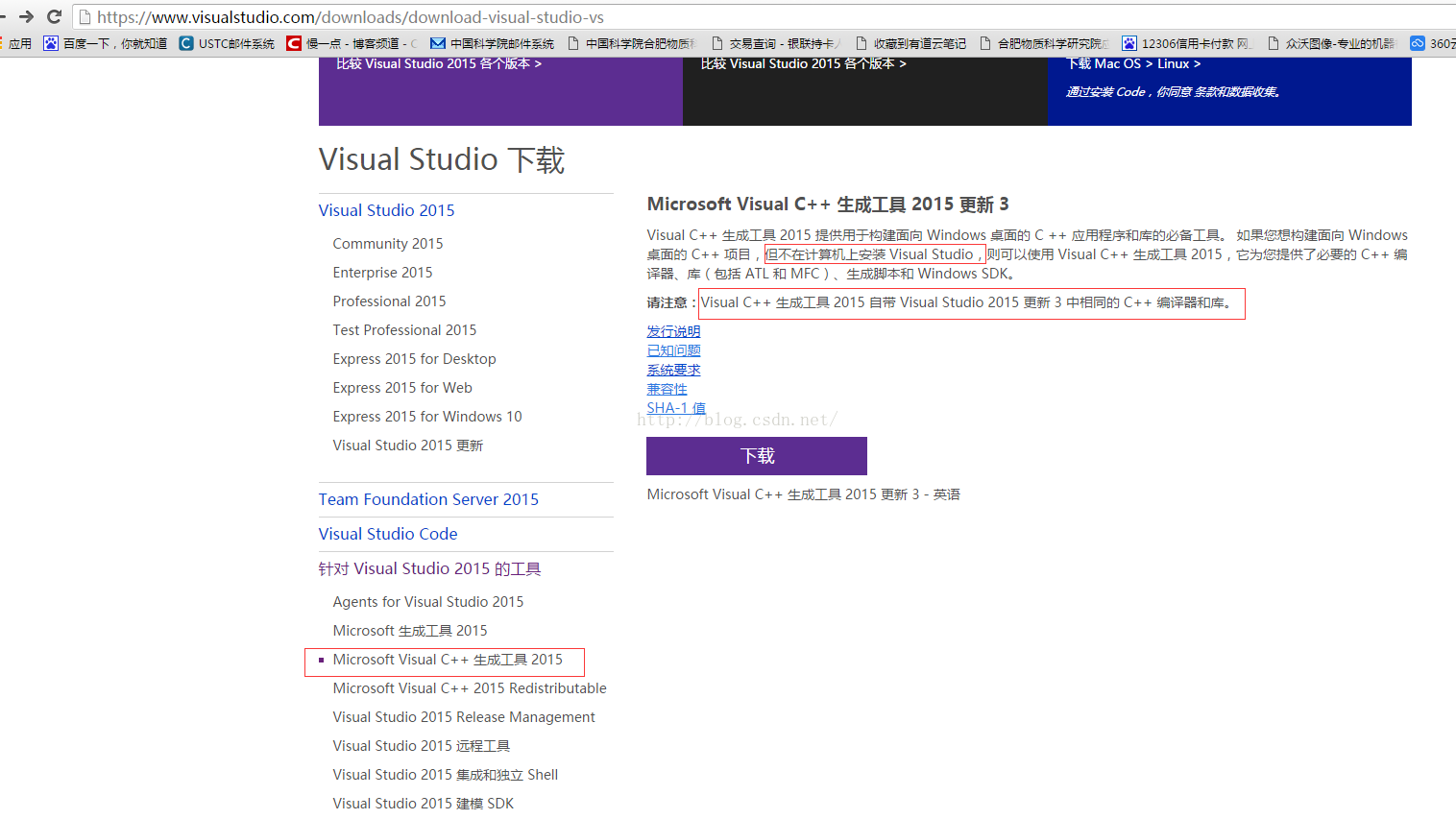Select Express 2015 for Windows 10
This screenshot has height=819, width=1456.
point(427,417)
